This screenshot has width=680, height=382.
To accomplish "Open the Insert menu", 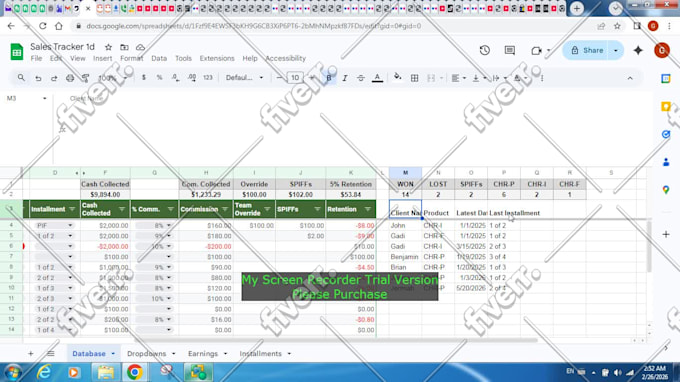I will [102, 58].
